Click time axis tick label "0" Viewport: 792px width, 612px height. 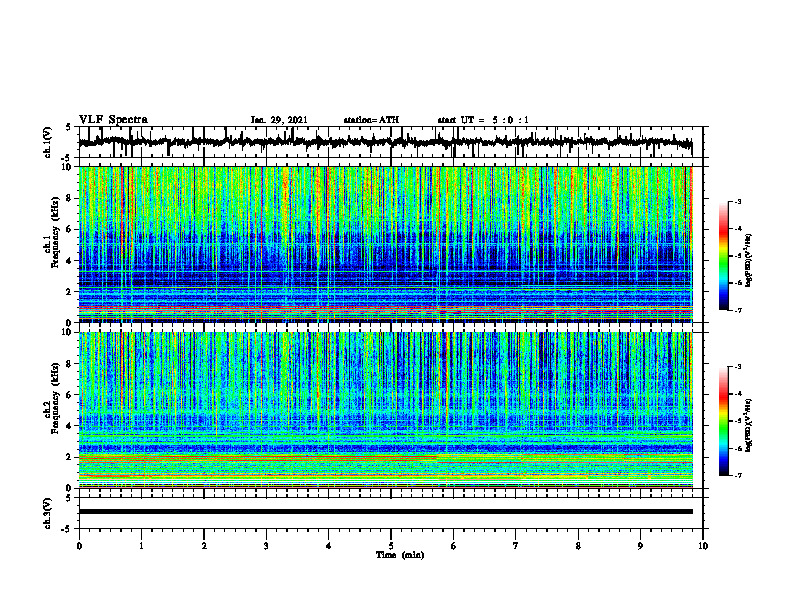(79, 546)
